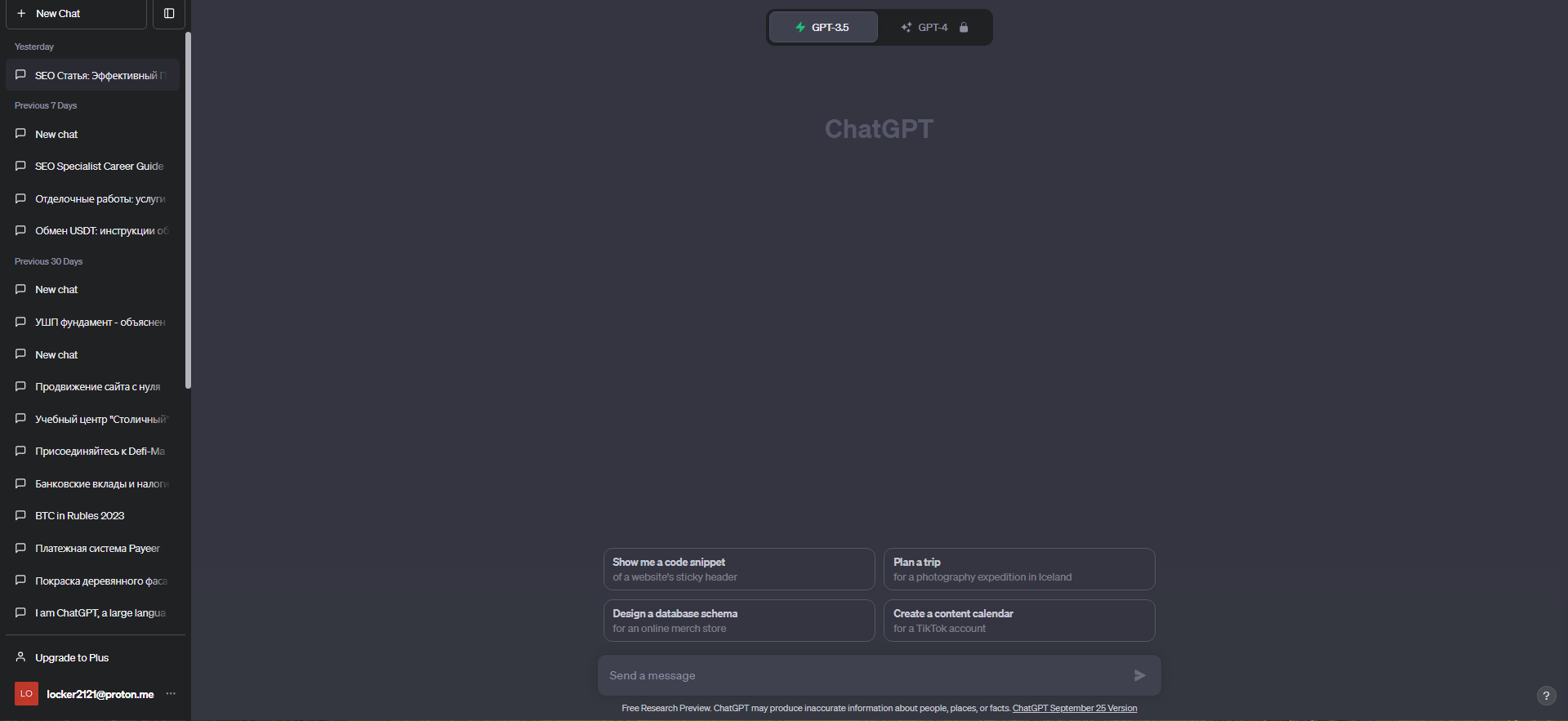1568x721 pixels.
Task: Open the 'Присоединяйтесь к Defi-Ma' chat
Action: coord(92,451)
